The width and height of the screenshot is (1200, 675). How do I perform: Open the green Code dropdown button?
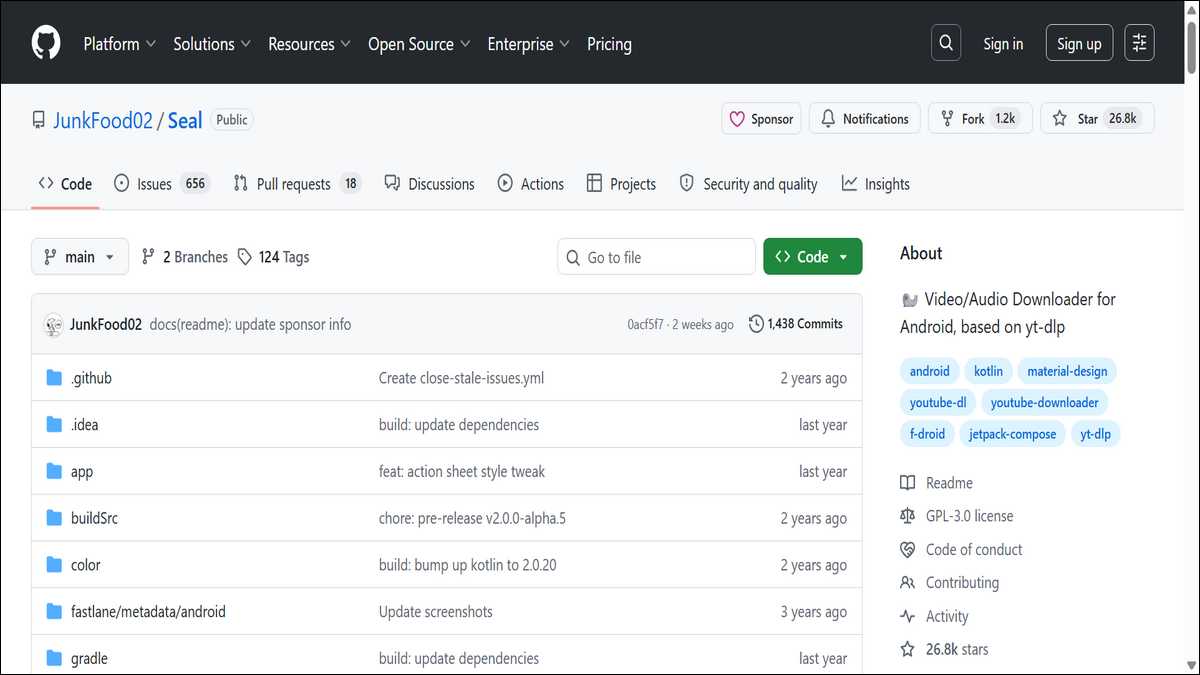coord(812,257)
